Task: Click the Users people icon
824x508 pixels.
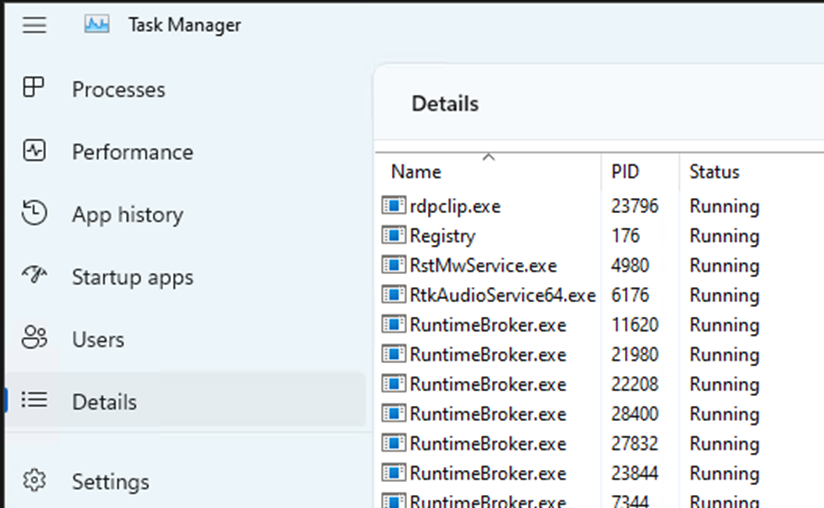Action: pyautogui.click(x=35, y=339)
